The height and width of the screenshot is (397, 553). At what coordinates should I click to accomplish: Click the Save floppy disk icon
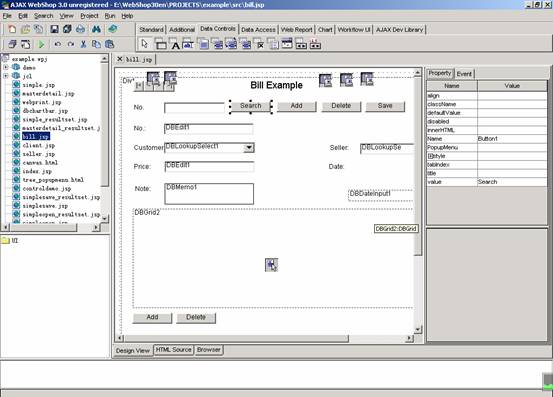tap(54, 29)
